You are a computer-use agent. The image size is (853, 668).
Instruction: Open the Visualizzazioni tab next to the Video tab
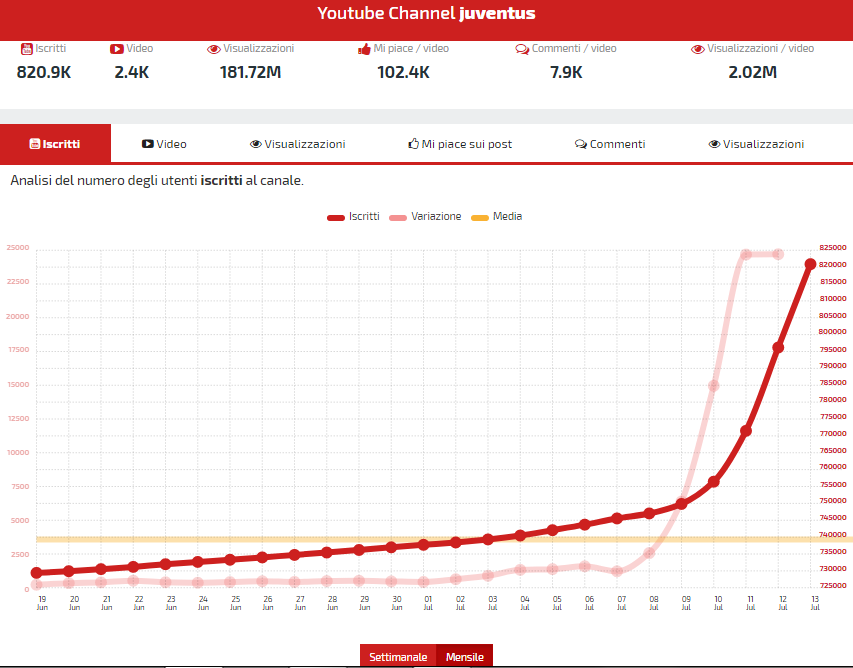click(298, 144)
